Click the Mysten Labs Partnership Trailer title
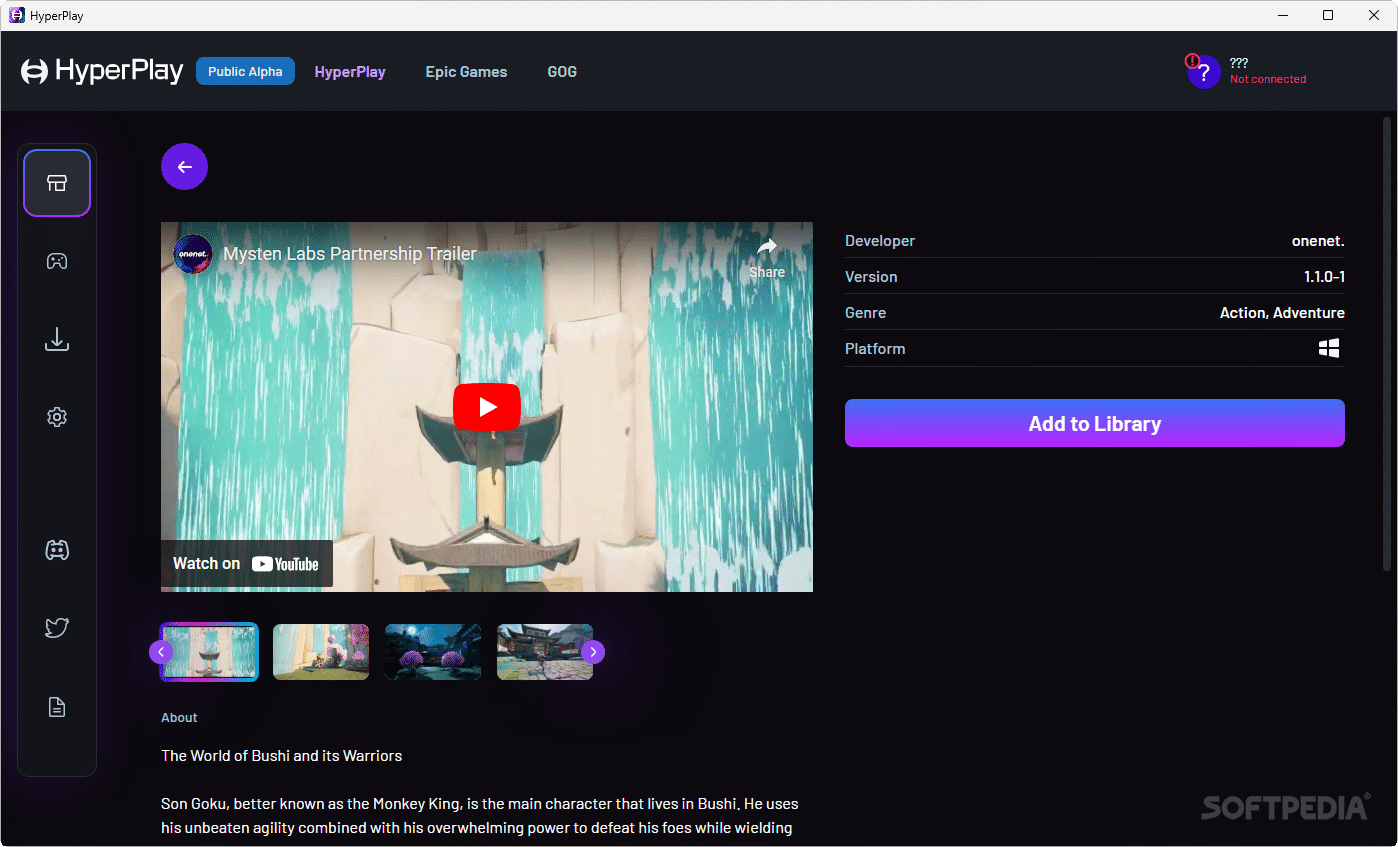 coord(350,254)
